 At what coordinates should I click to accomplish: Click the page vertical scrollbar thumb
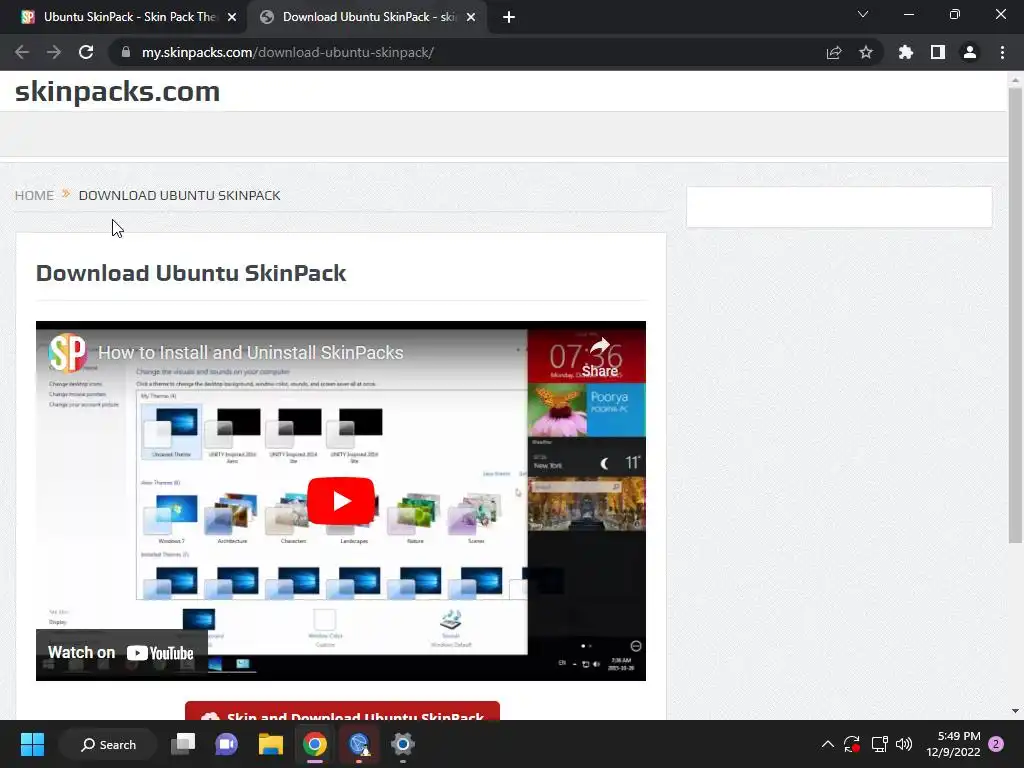pyautogui.click(x=1015, y=315)
